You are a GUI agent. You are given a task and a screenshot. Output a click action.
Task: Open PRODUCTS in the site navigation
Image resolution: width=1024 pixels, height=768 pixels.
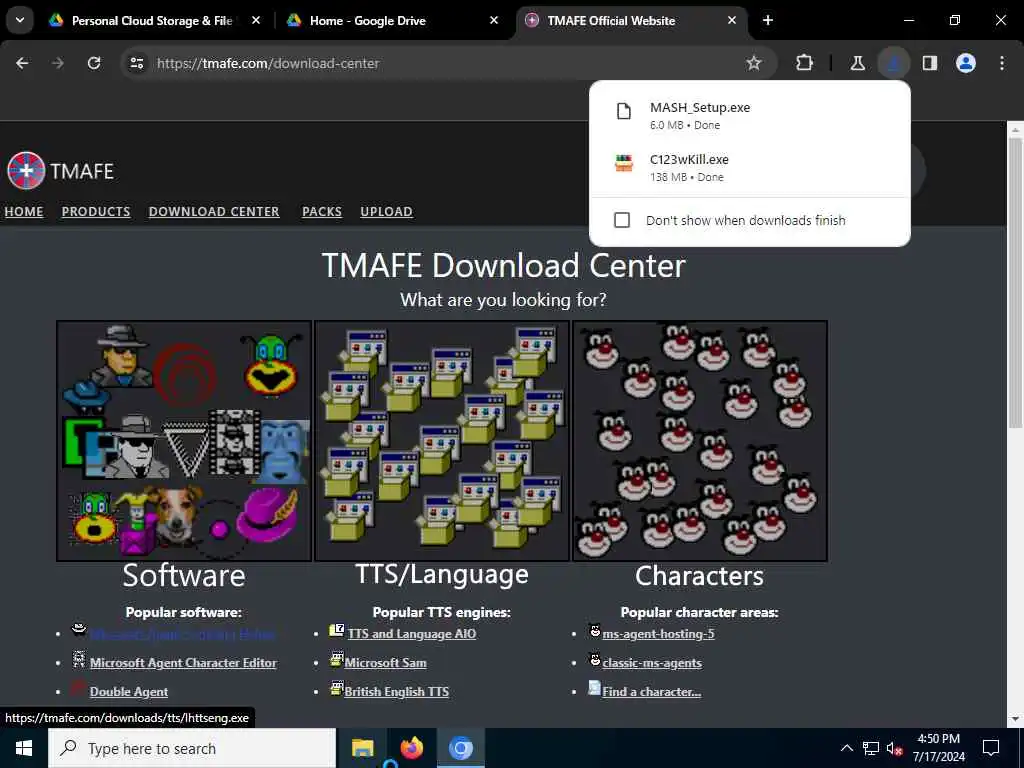[96, 212]
